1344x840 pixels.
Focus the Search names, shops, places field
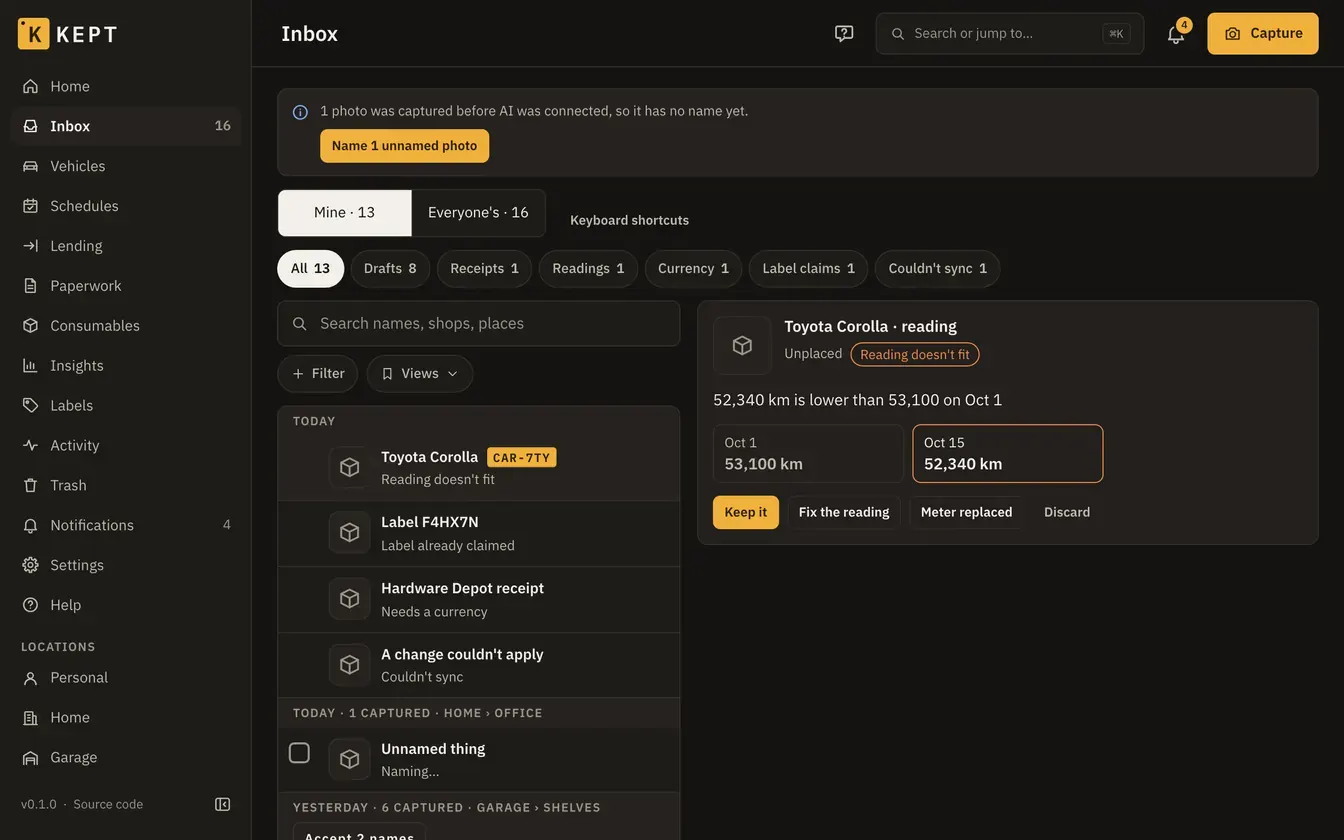[x=479, y=324]
